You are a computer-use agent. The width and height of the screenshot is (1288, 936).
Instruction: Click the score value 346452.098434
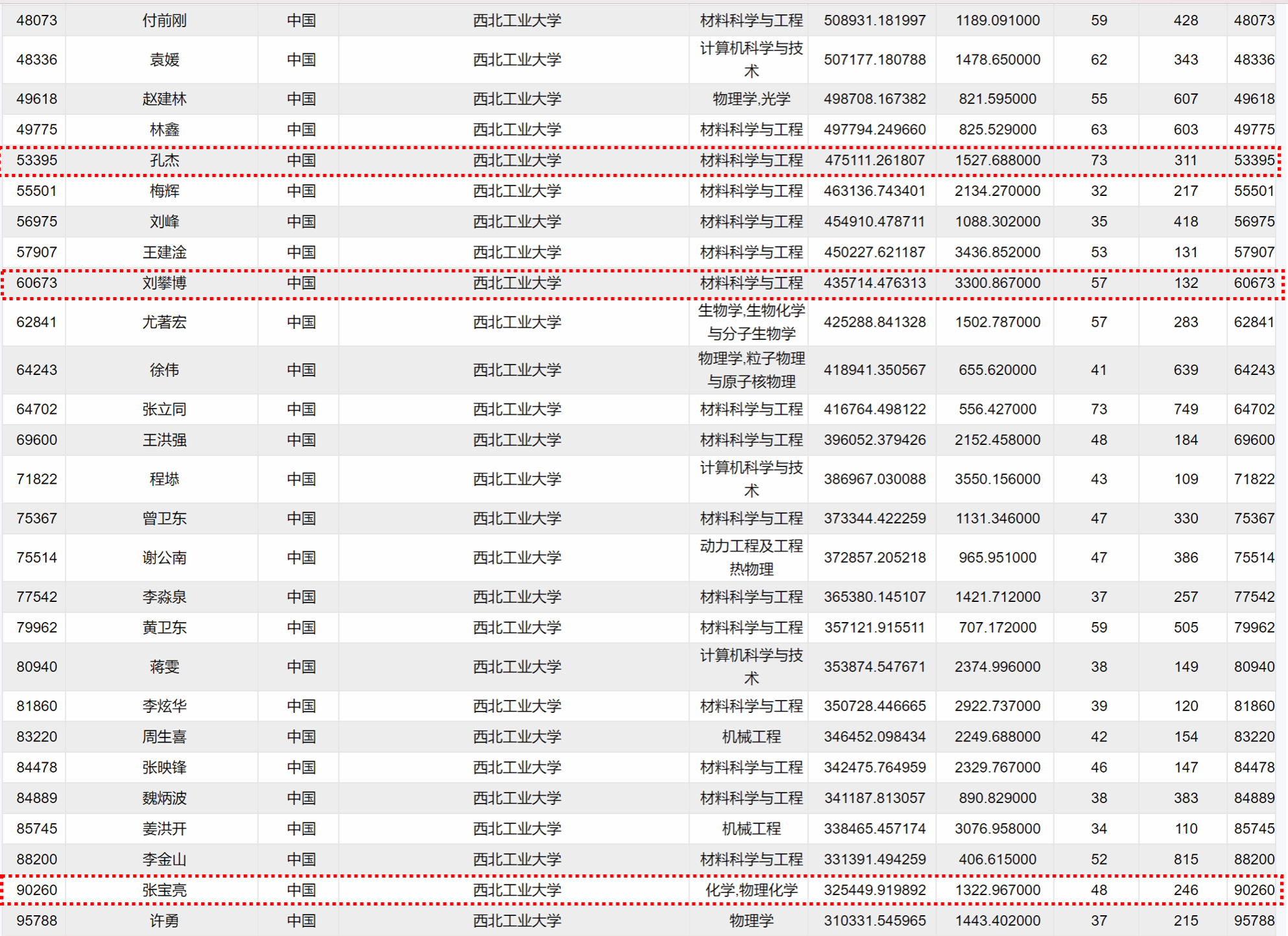tap(874, 737)
